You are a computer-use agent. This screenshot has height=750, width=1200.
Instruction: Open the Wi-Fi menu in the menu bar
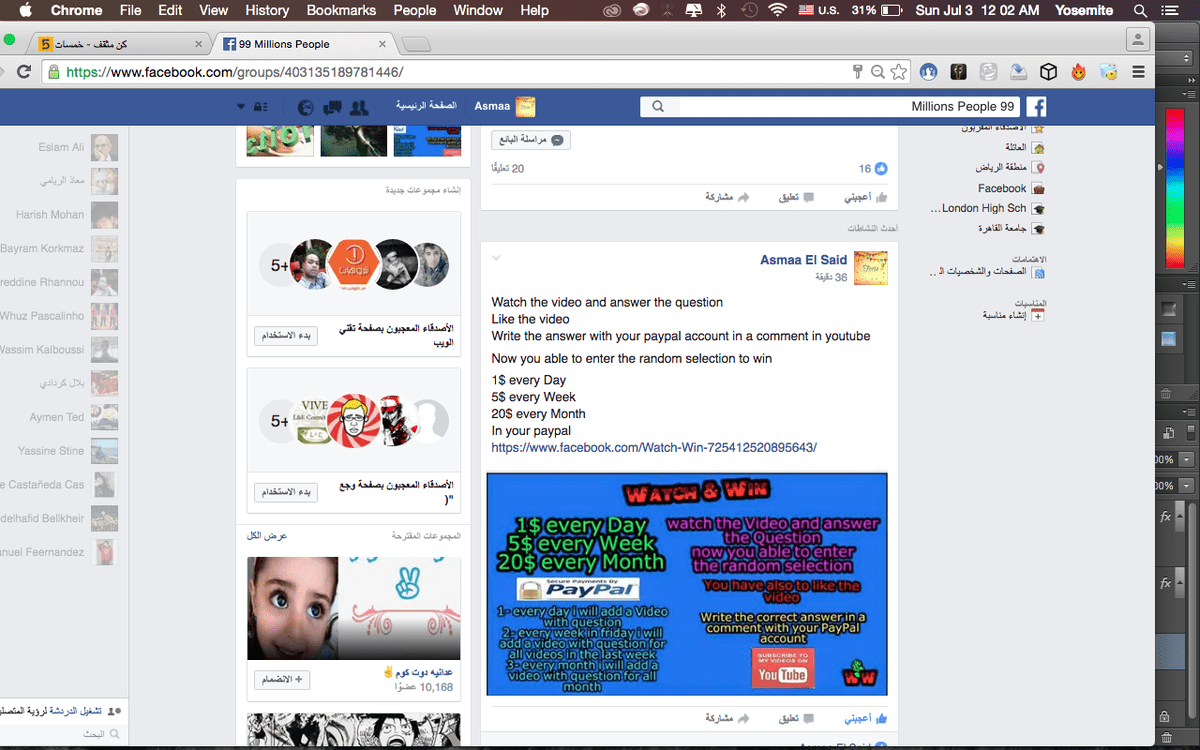(777, 11)
